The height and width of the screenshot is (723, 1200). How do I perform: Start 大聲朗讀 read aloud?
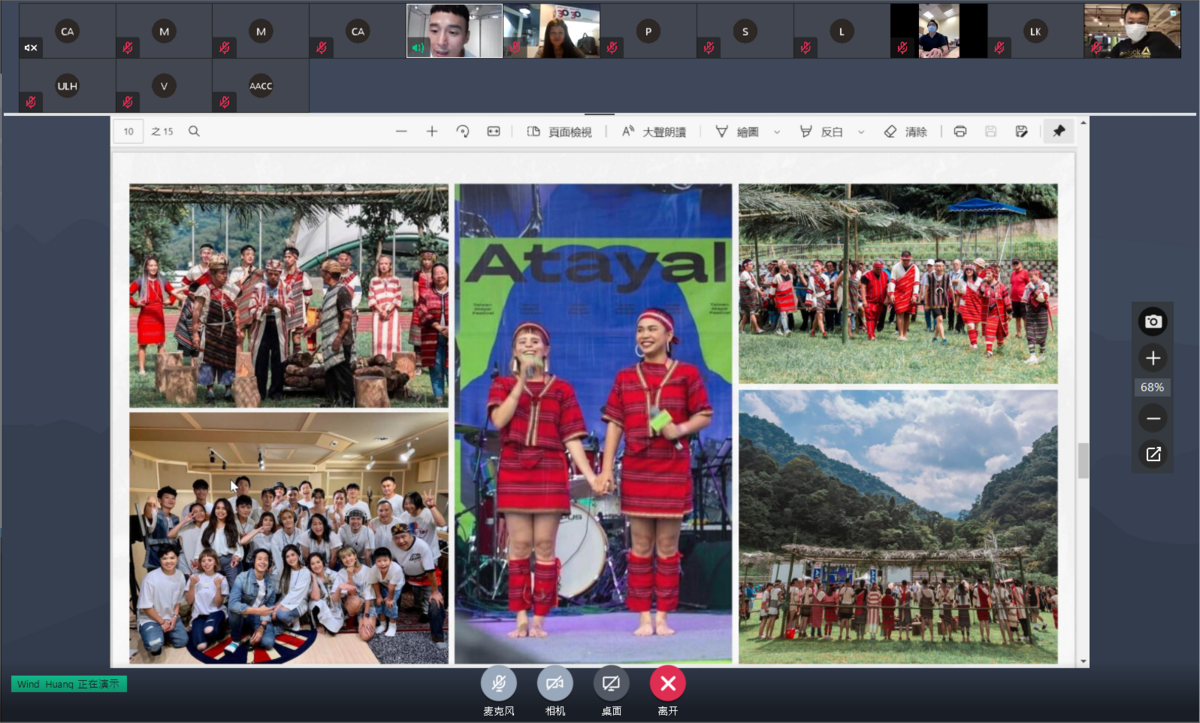tap(653, 131)
